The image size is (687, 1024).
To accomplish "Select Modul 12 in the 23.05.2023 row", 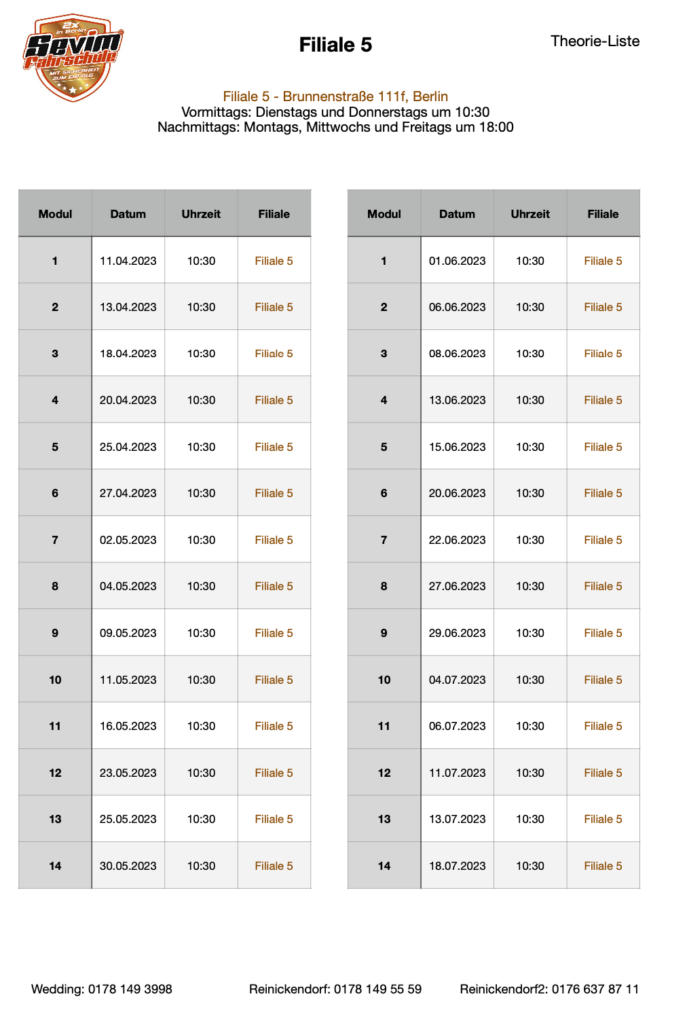I will pos(55,773).
